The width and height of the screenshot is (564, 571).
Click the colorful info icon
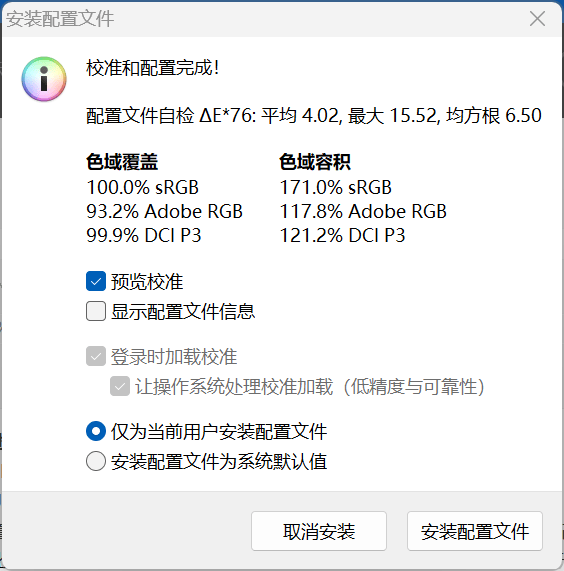click(x=44, y=79)
